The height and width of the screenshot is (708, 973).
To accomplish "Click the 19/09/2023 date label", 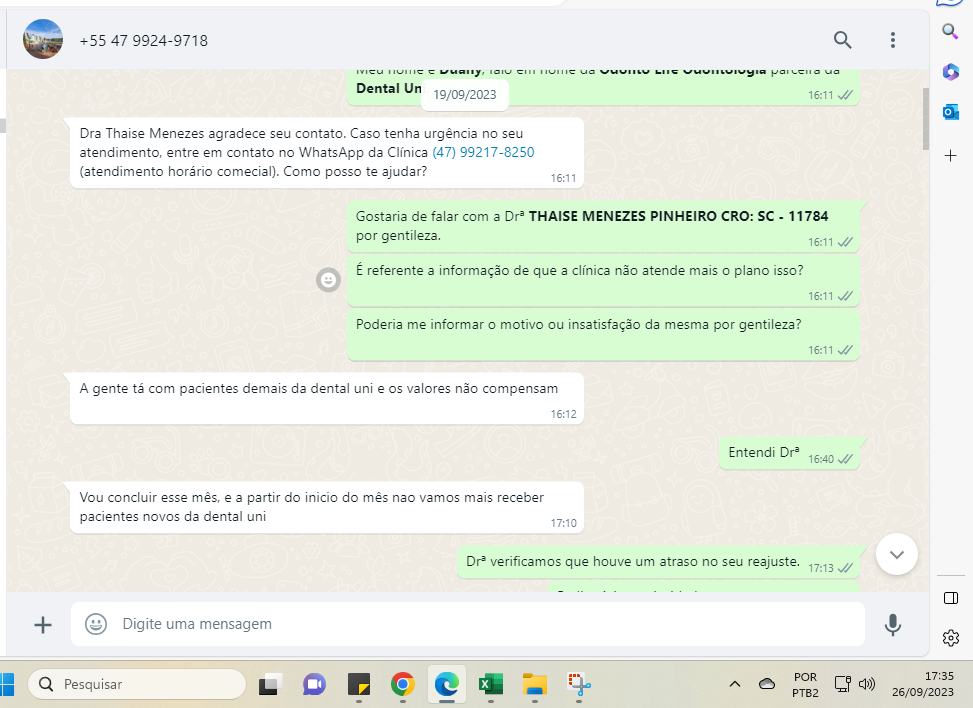I will pos(465,95).
